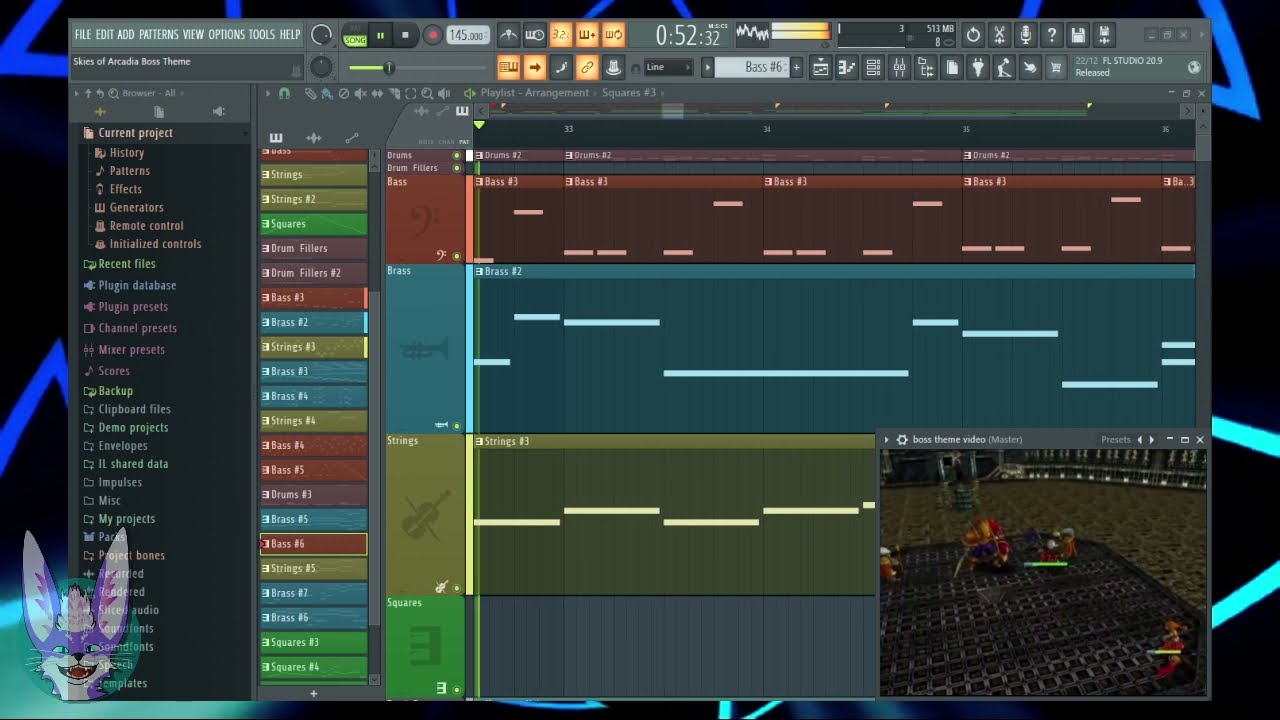Open boss theme video window menu arrow
1280x720 pixels.
[x=886, y=440]
